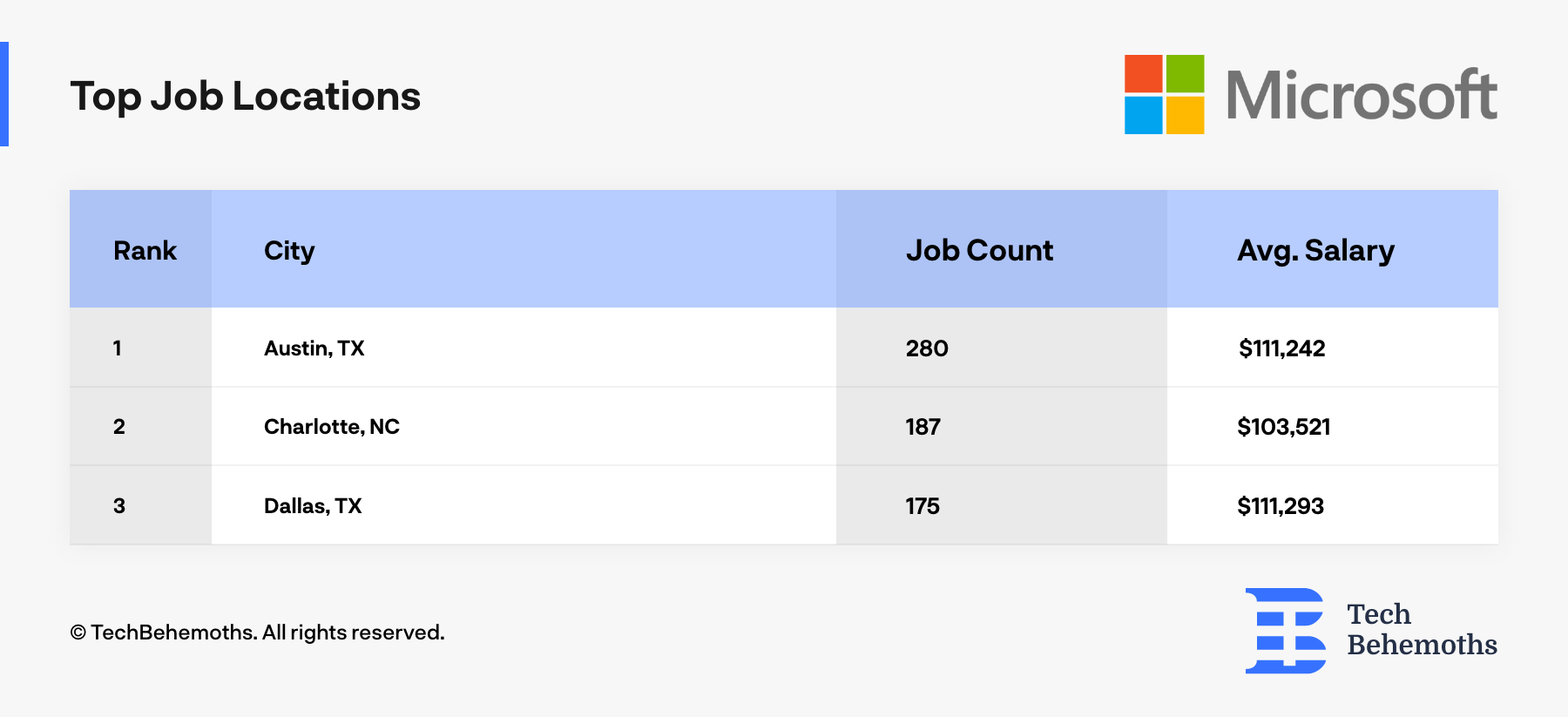Select the Rank column header
The width and height of the screenshot is (1568, 717).
(x=145, y=251)
